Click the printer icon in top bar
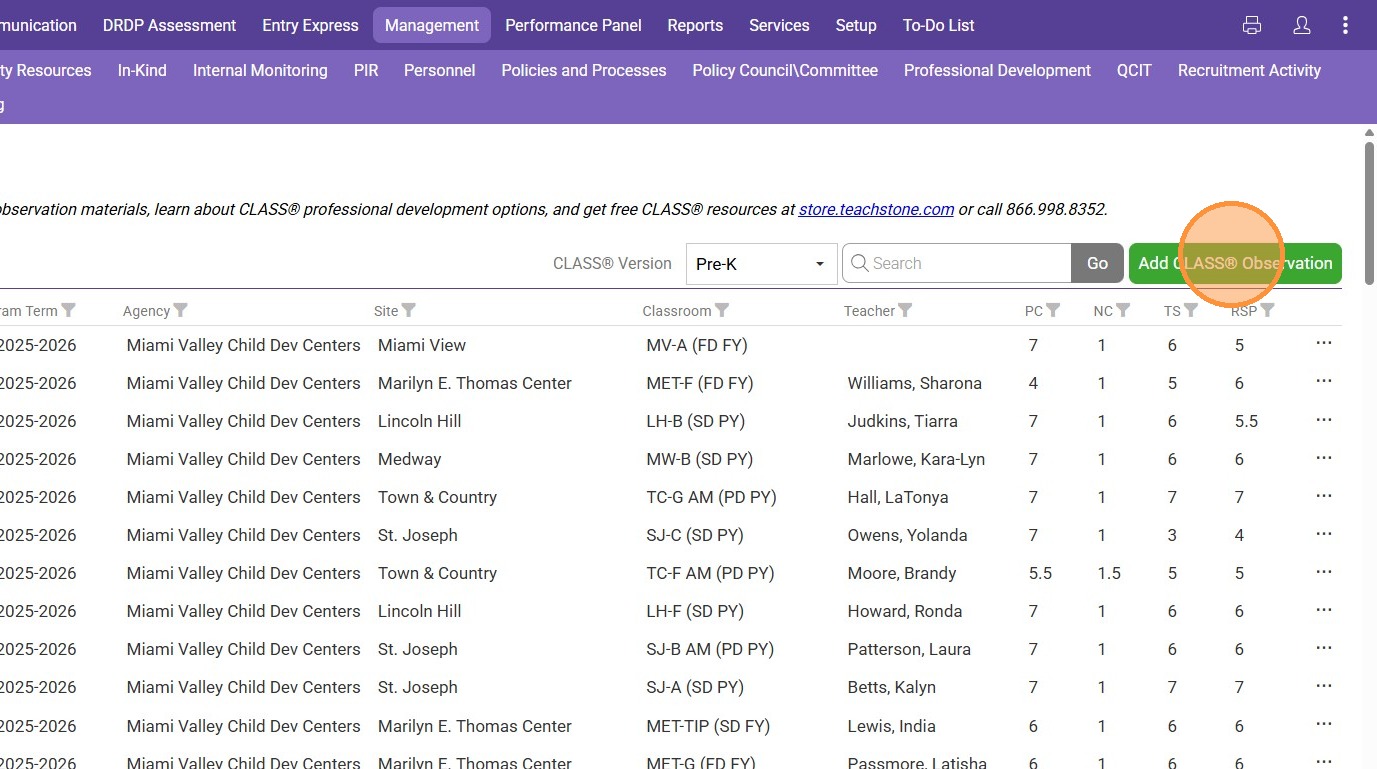The height and width of the screenshot is (769, 1377). pyautogui.click(x=1251, y=26)
